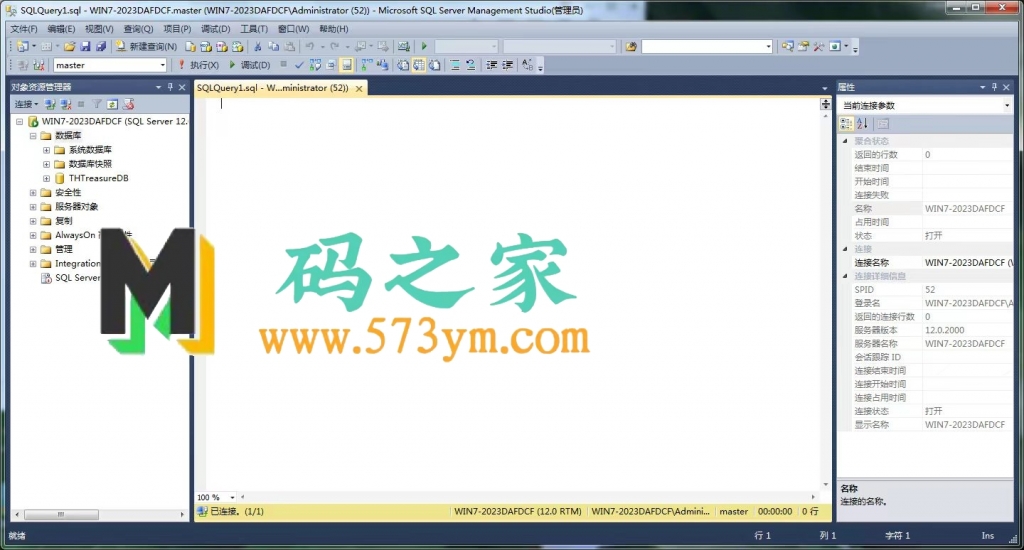Expand the 系统数据库 folder
This screenshot has width=1024, height=550.
46,150
